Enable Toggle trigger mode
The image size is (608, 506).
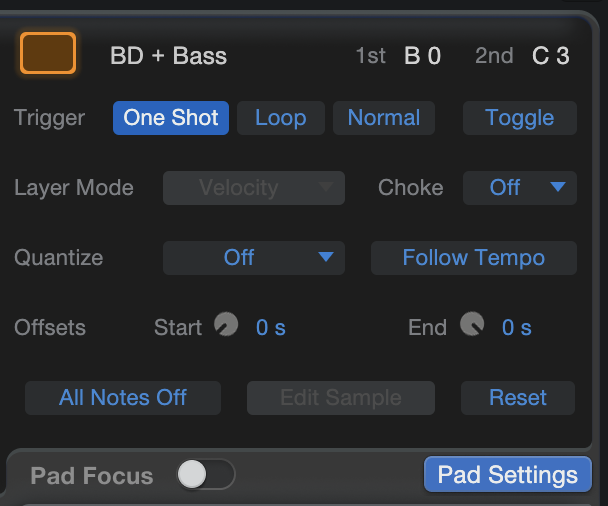point(520,118)
